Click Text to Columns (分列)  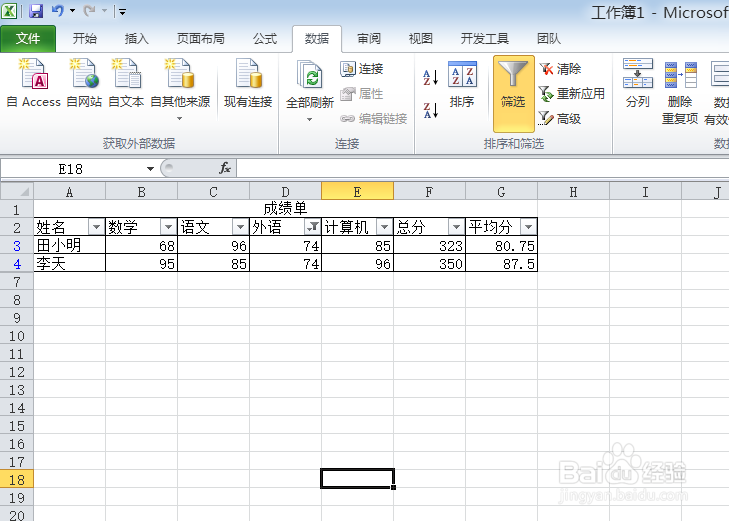638,84
